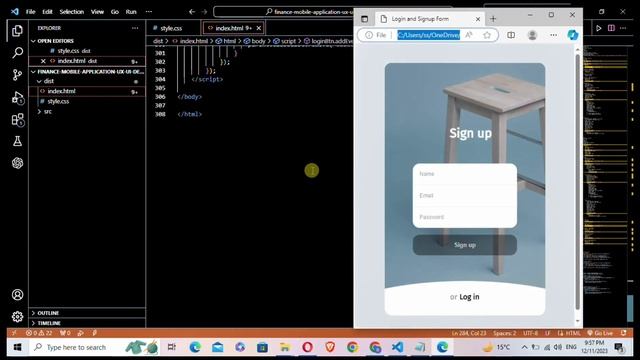Click errors and warnings count in status bar
640x360 pixels.
39,333
